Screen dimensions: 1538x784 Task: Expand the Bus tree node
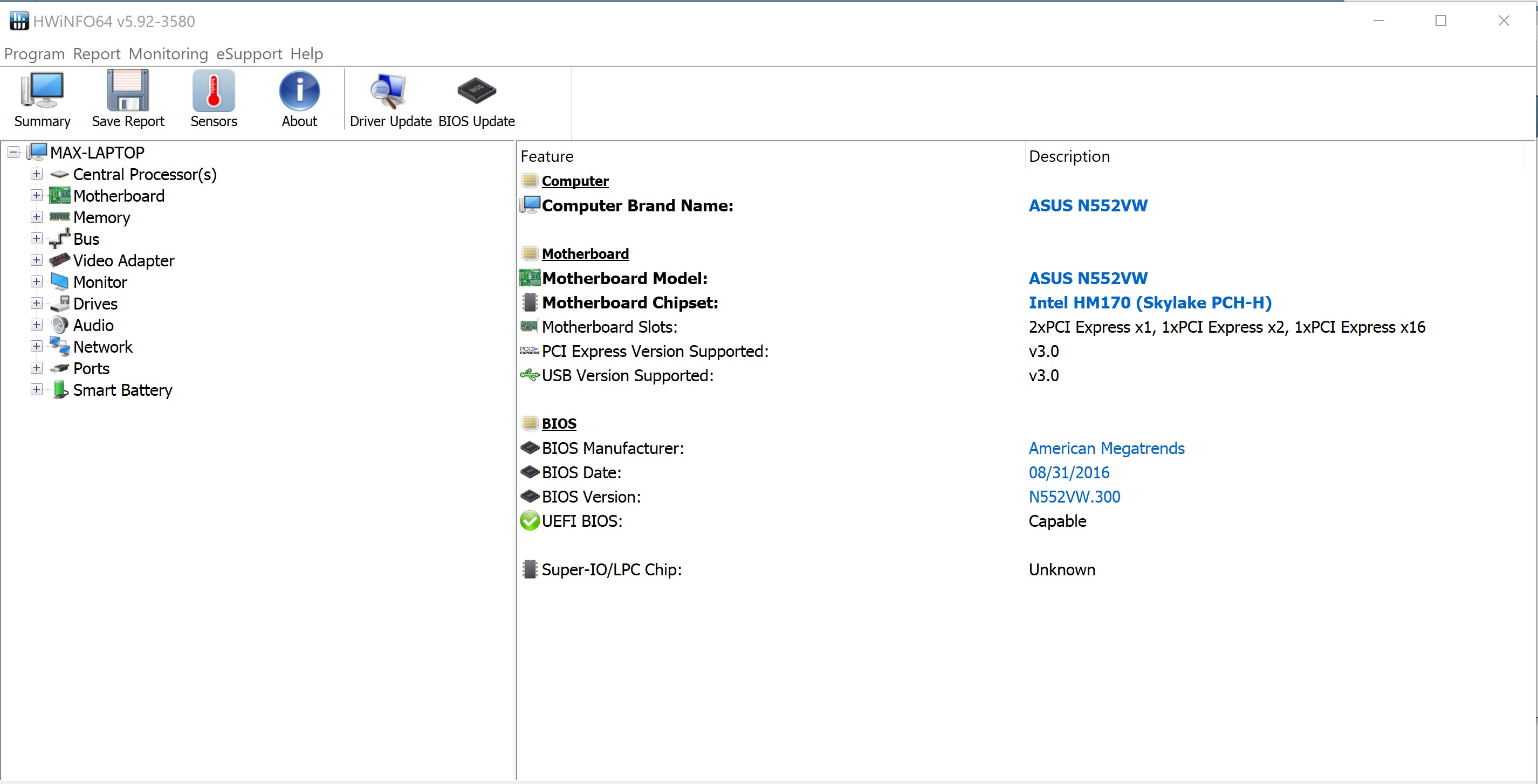pyautogui.click(x=37, y=238)
